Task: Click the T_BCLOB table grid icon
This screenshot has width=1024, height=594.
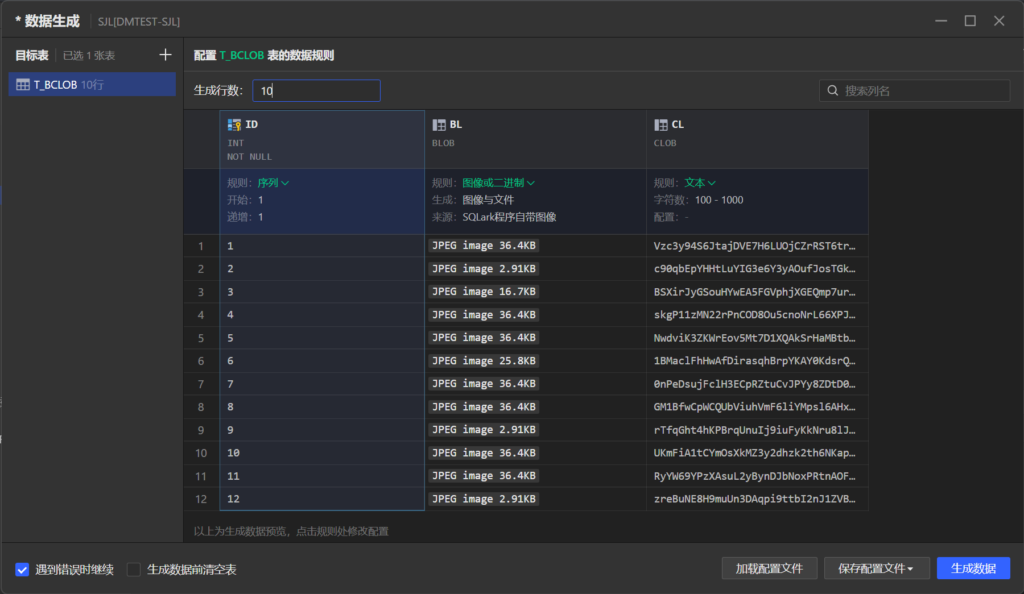Action: coord(23,85)
